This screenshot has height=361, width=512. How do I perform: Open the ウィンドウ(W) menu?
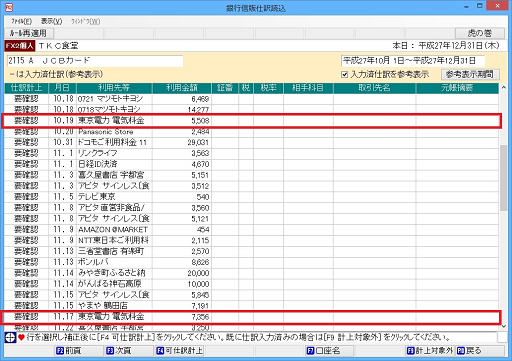coord(85,21)
